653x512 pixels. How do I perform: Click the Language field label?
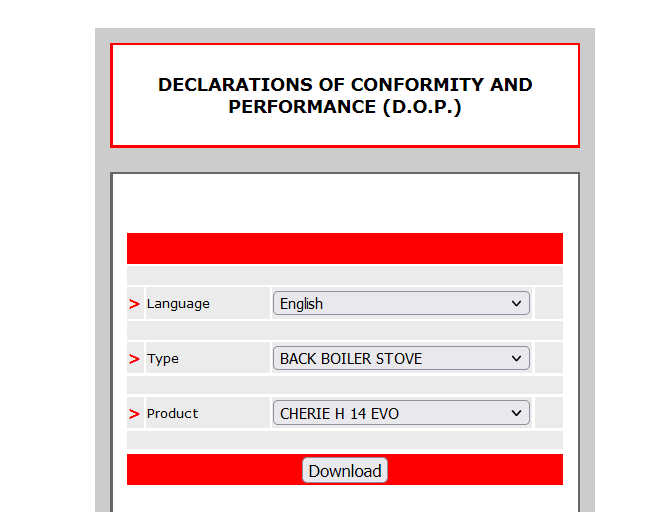coord(178,304)
